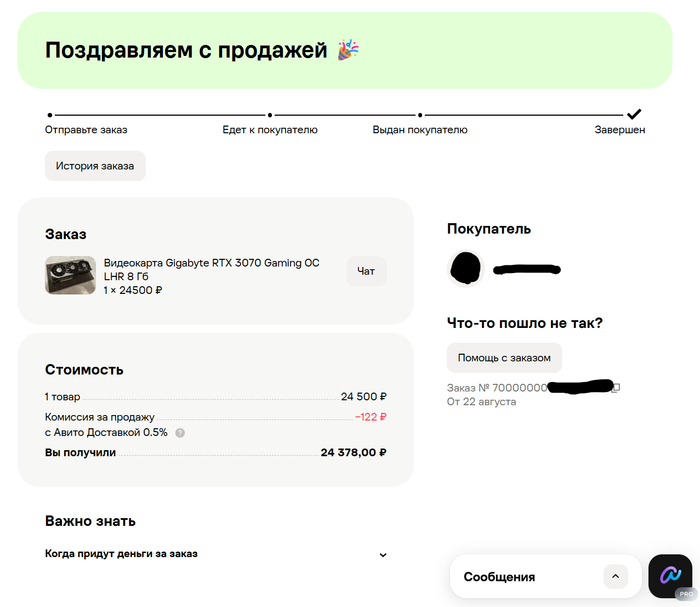
Task: Open Чат with the buyer
Action: (366, 271)
